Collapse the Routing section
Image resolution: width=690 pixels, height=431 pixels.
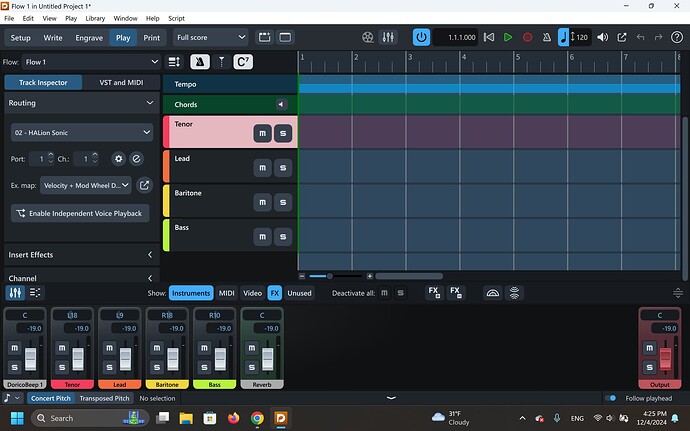click(150, 103)
